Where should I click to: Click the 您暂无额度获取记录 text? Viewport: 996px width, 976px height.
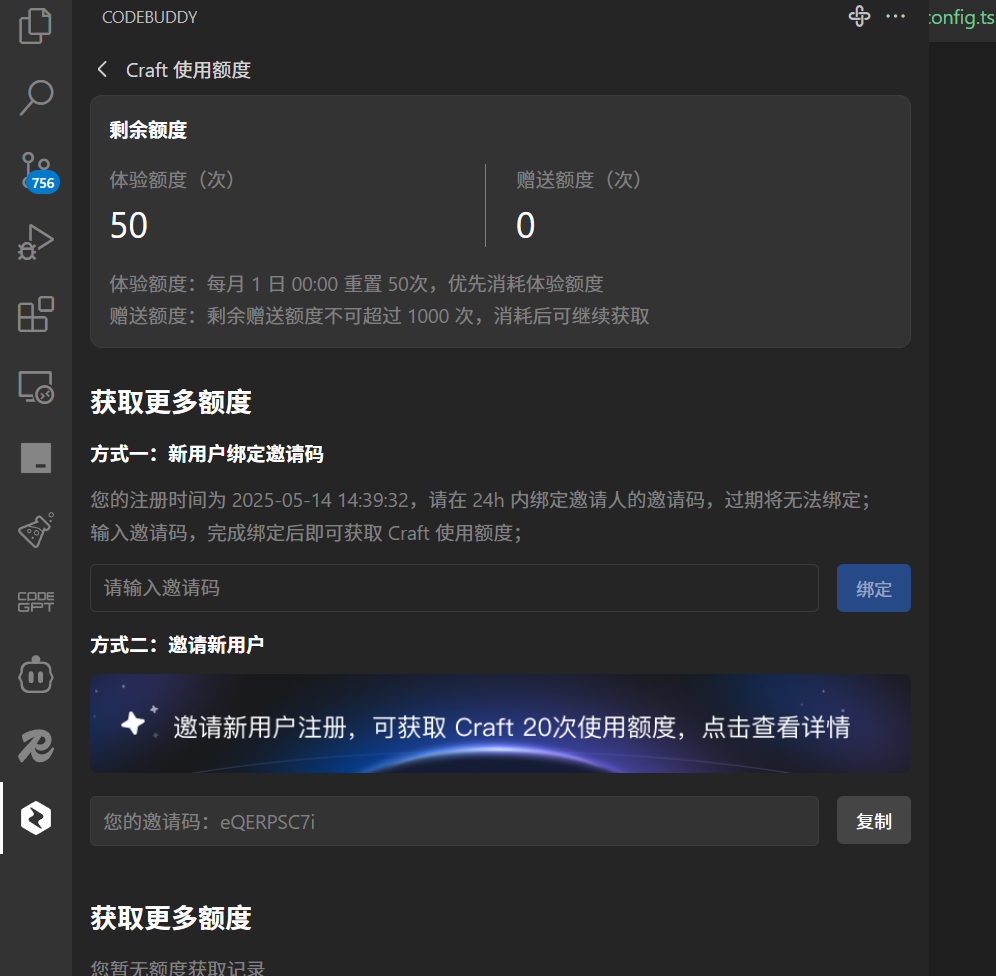pyautogui.click(x=177, y=968)
